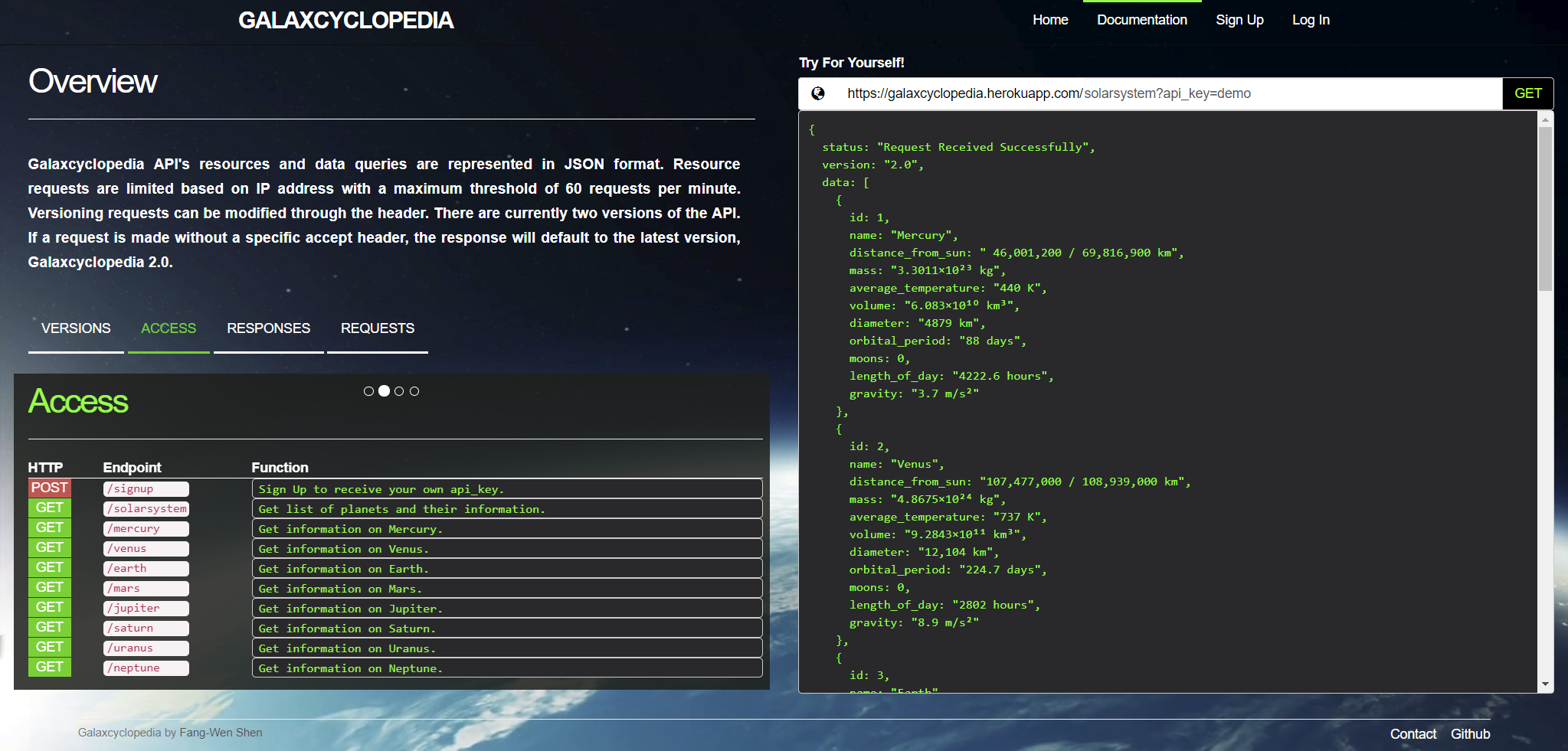The height and width of the screenshot is (751, 1568).
Task: Open the Contact footer link
Action: 1413,734
